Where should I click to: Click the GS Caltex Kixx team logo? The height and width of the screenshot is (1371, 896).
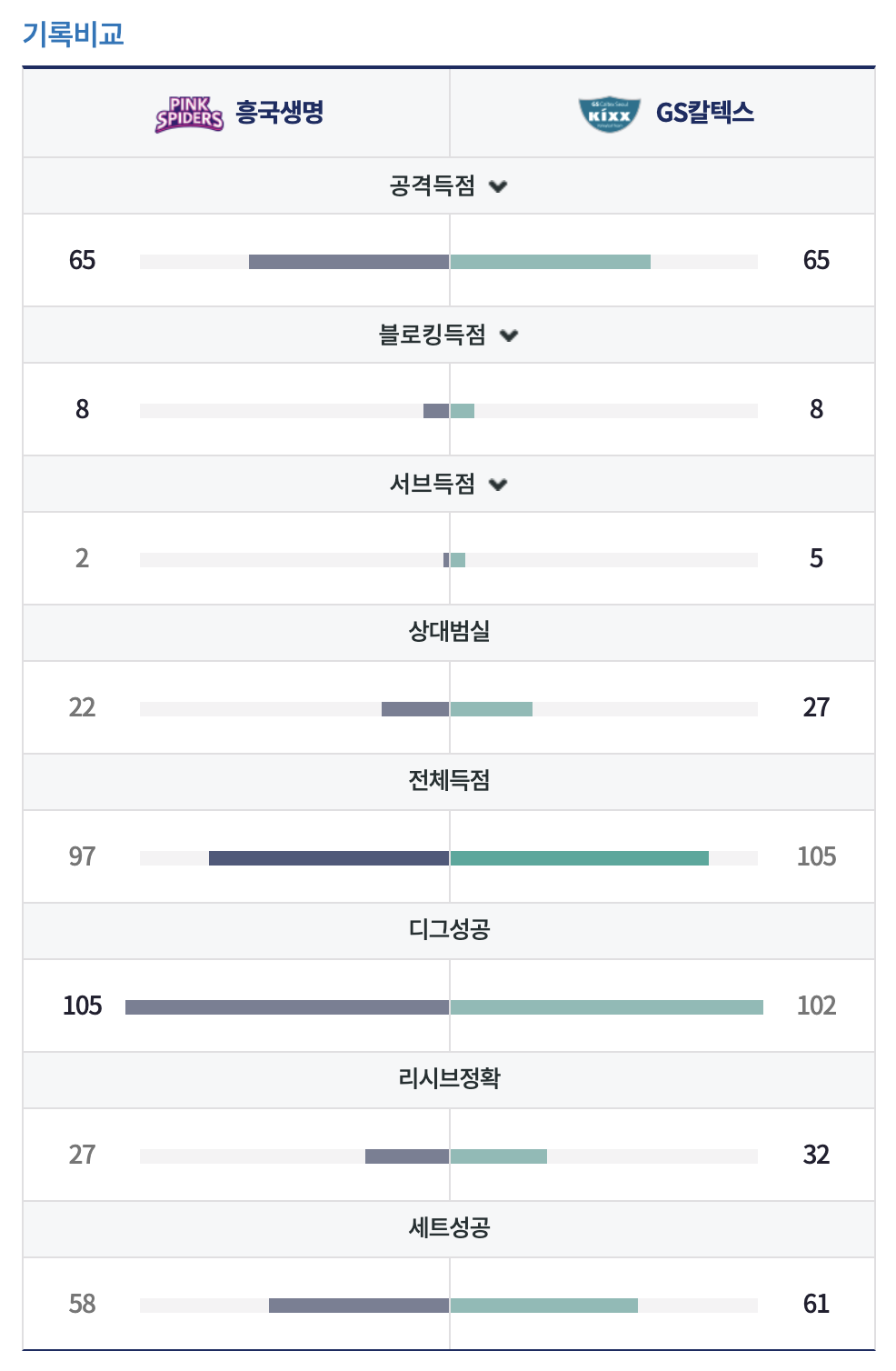pyautogui.click(x=610, y=115)
